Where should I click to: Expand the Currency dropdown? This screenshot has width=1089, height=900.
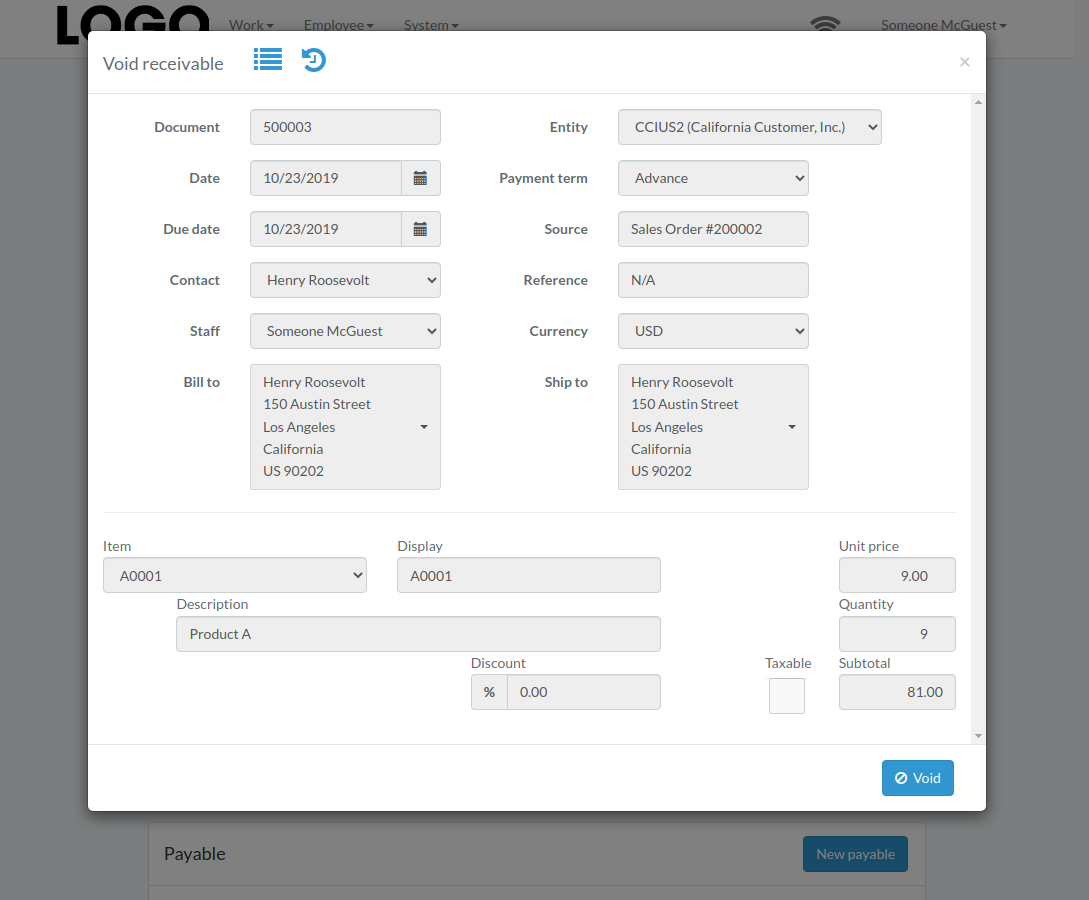713,331
